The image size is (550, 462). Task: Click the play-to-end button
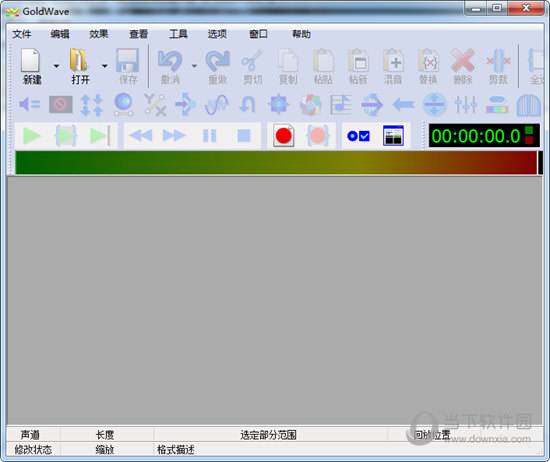(x=100, y=136)
